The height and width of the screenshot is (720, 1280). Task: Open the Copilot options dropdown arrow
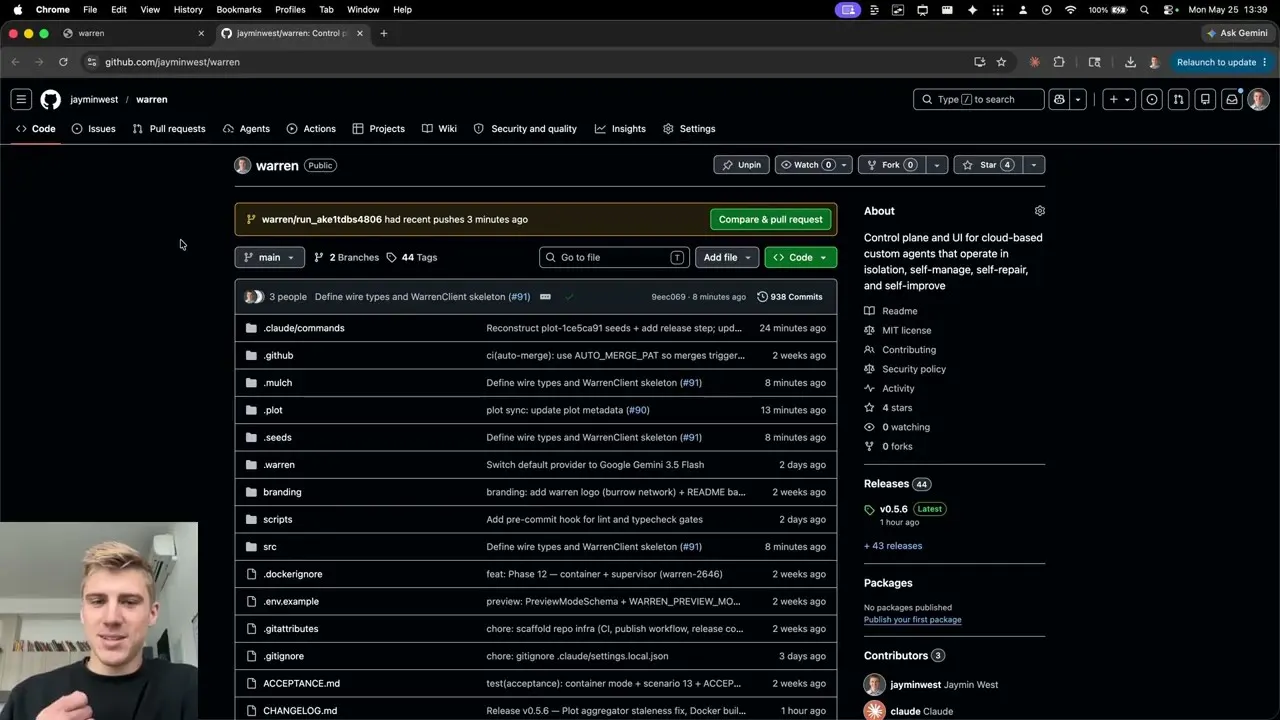point(1078,99)
